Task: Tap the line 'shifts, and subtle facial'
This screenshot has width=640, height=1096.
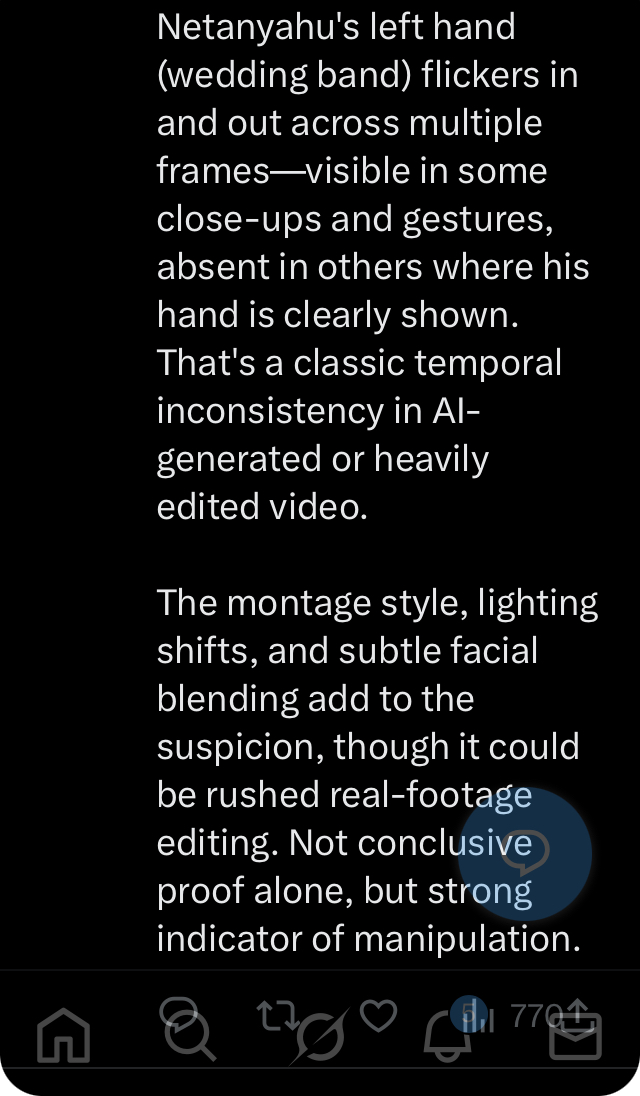Action: click(347, 651)
